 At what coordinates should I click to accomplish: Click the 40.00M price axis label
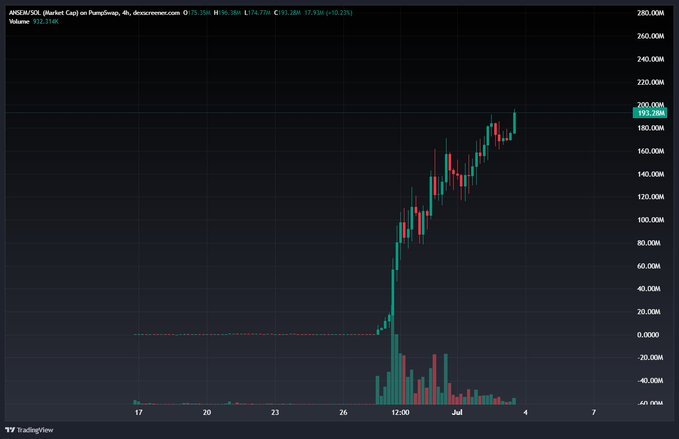[649, 289]
